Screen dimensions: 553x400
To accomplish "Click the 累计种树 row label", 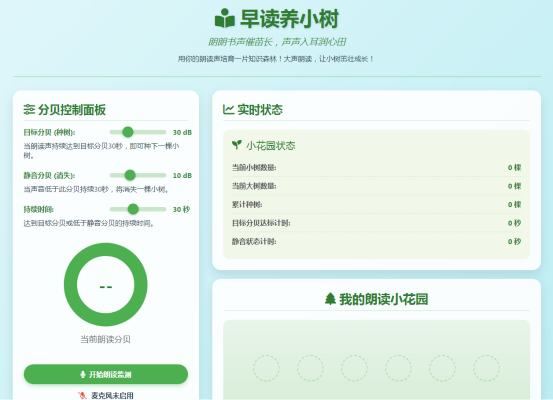I will (247, 205).
